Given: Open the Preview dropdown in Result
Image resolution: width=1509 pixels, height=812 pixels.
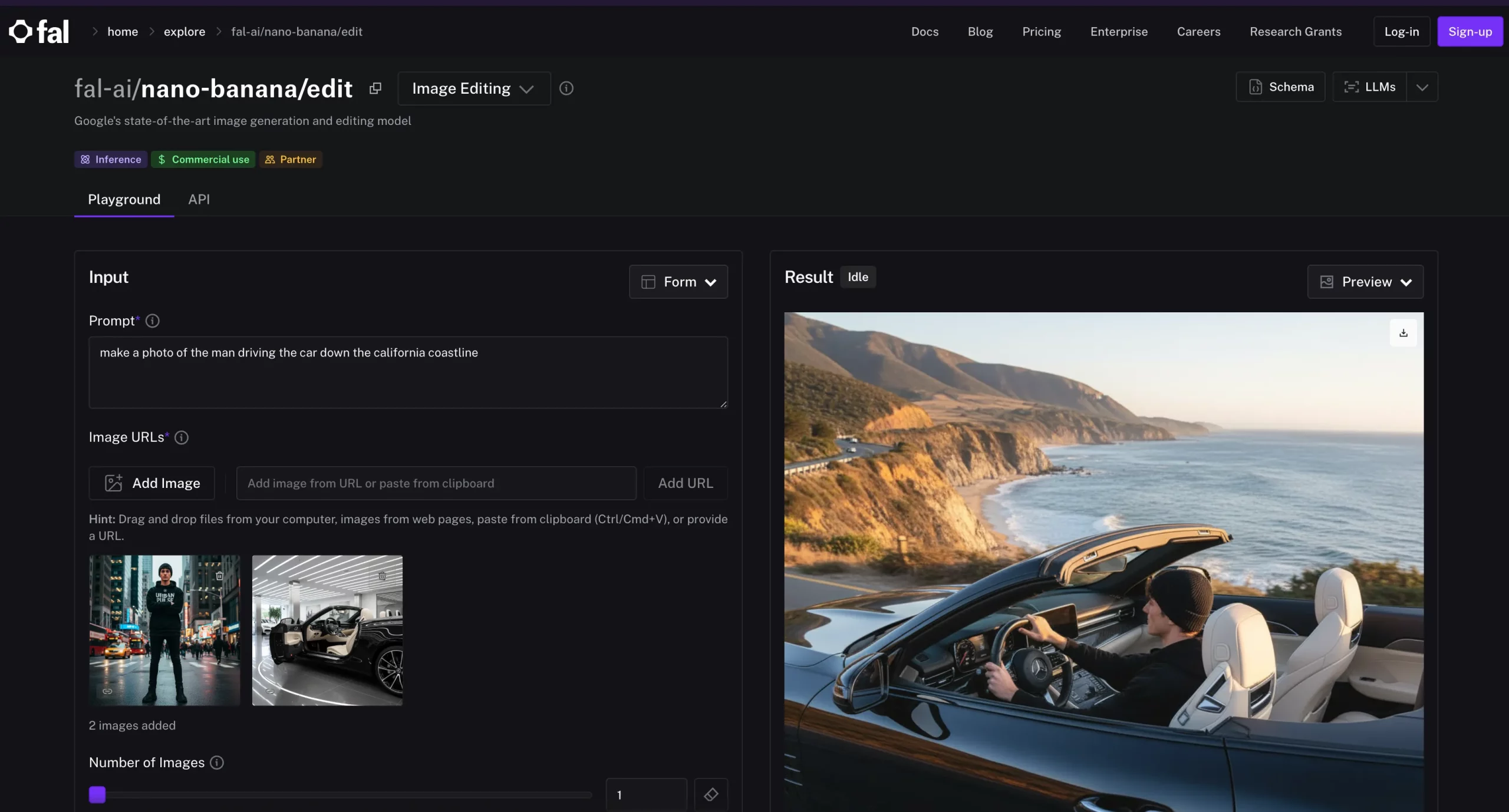Looking at the screenshot, I should point(1365,282).
